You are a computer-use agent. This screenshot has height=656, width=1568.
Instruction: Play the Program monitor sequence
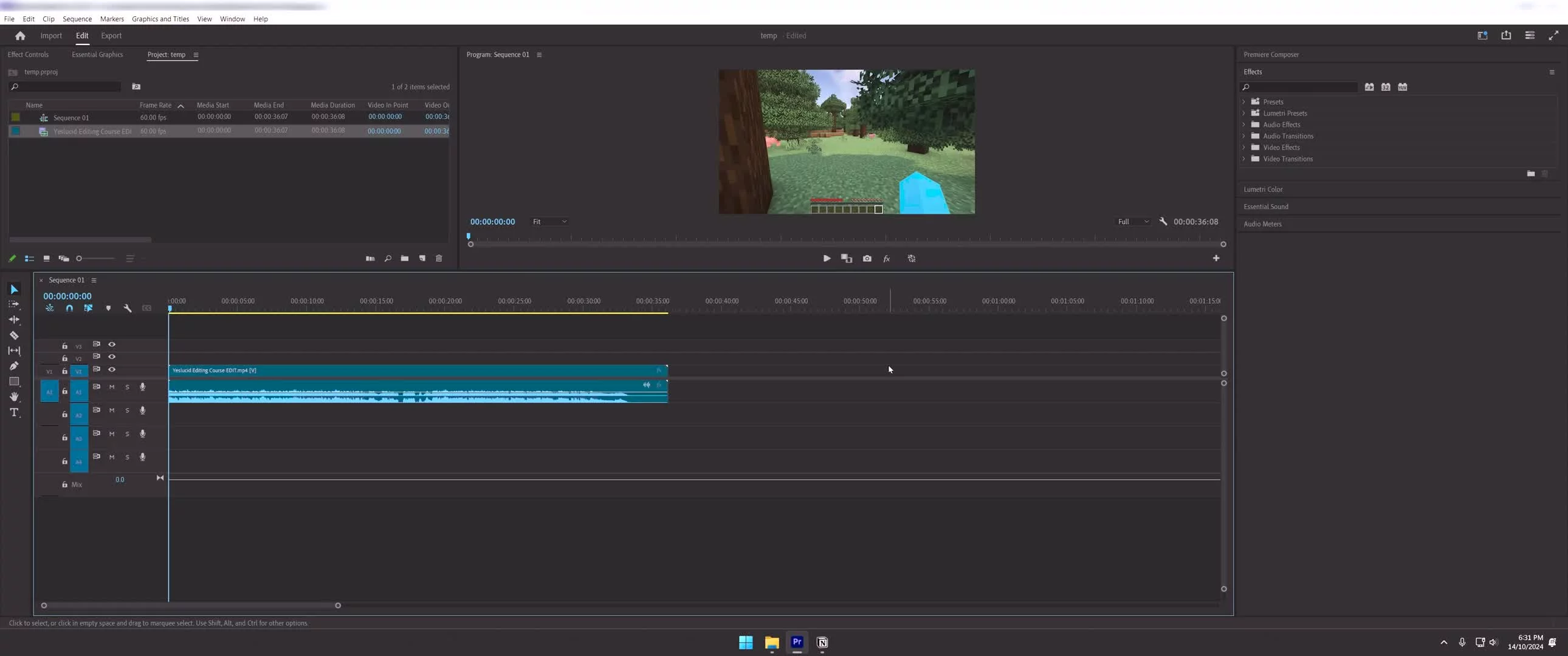[x=827, y=259]
